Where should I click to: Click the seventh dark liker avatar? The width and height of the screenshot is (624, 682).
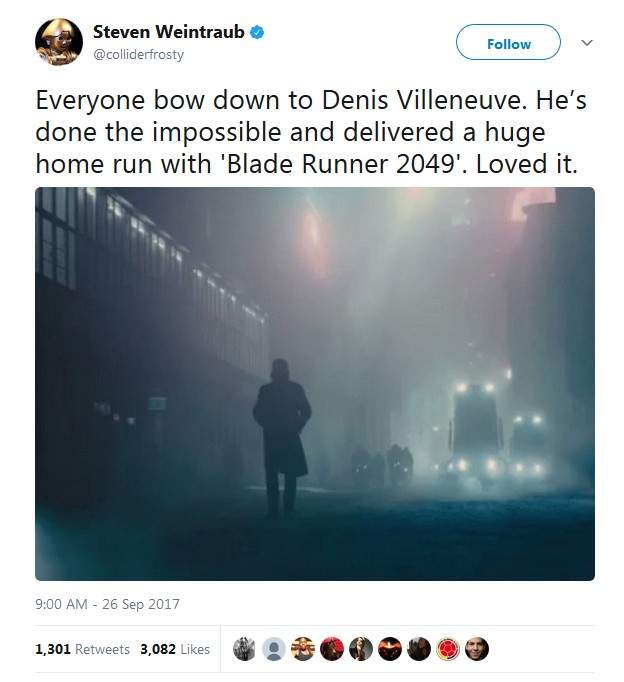pos(419,649)
